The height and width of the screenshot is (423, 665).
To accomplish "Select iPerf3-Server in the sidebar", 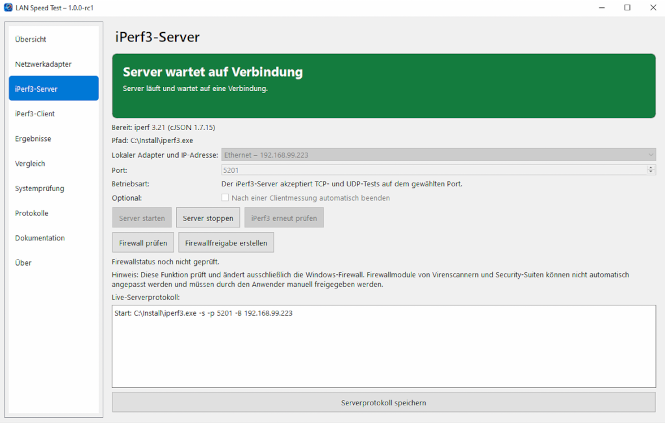I will tap(53, 89).
